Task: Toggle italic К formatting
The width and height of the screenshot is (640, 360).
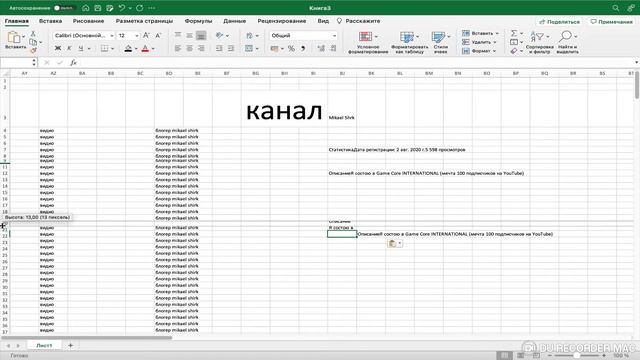Action: click(x=69, y=49)
